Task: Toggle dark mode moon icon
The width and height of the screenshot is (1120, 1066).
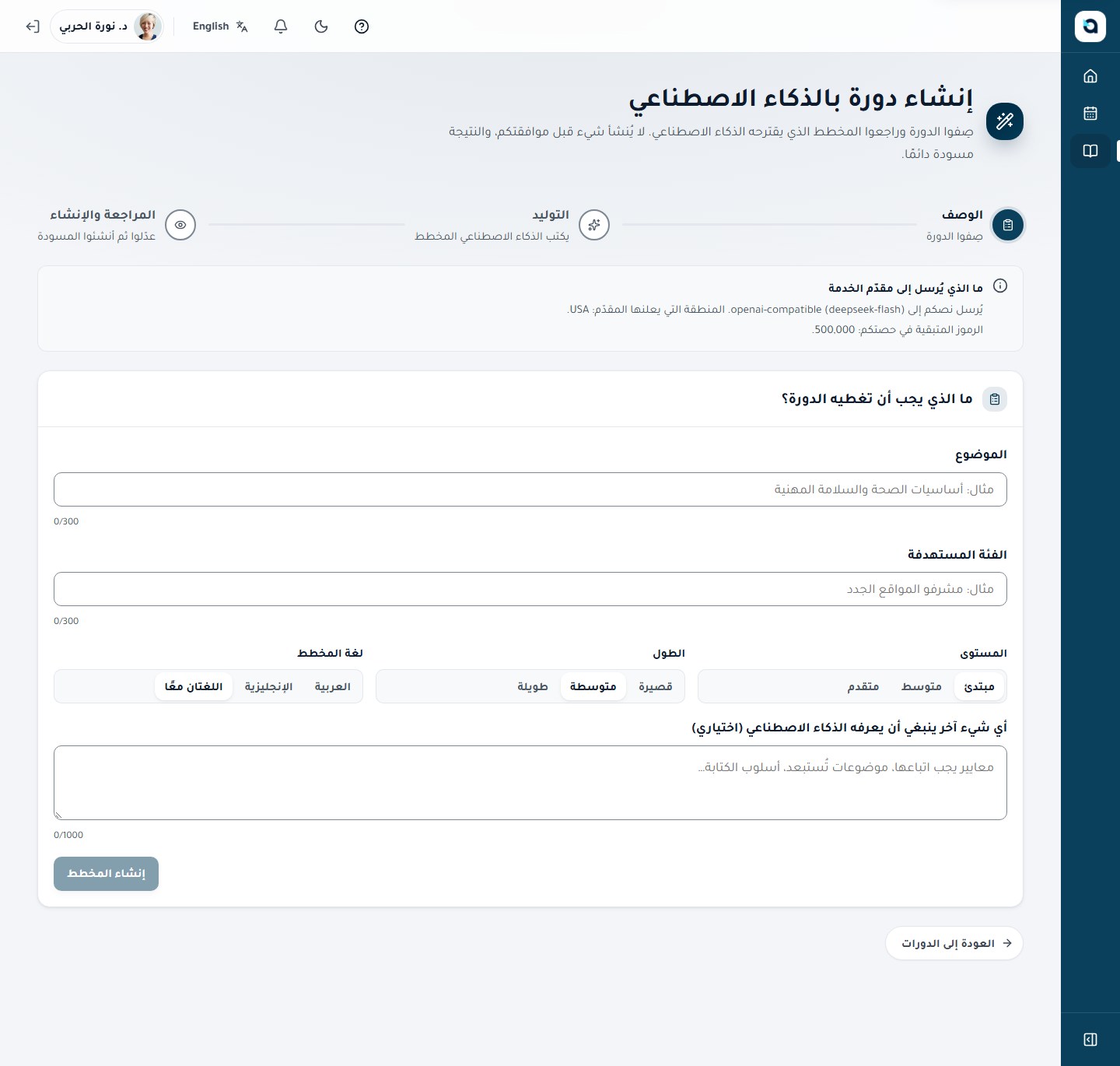Action: click(321, 26)
